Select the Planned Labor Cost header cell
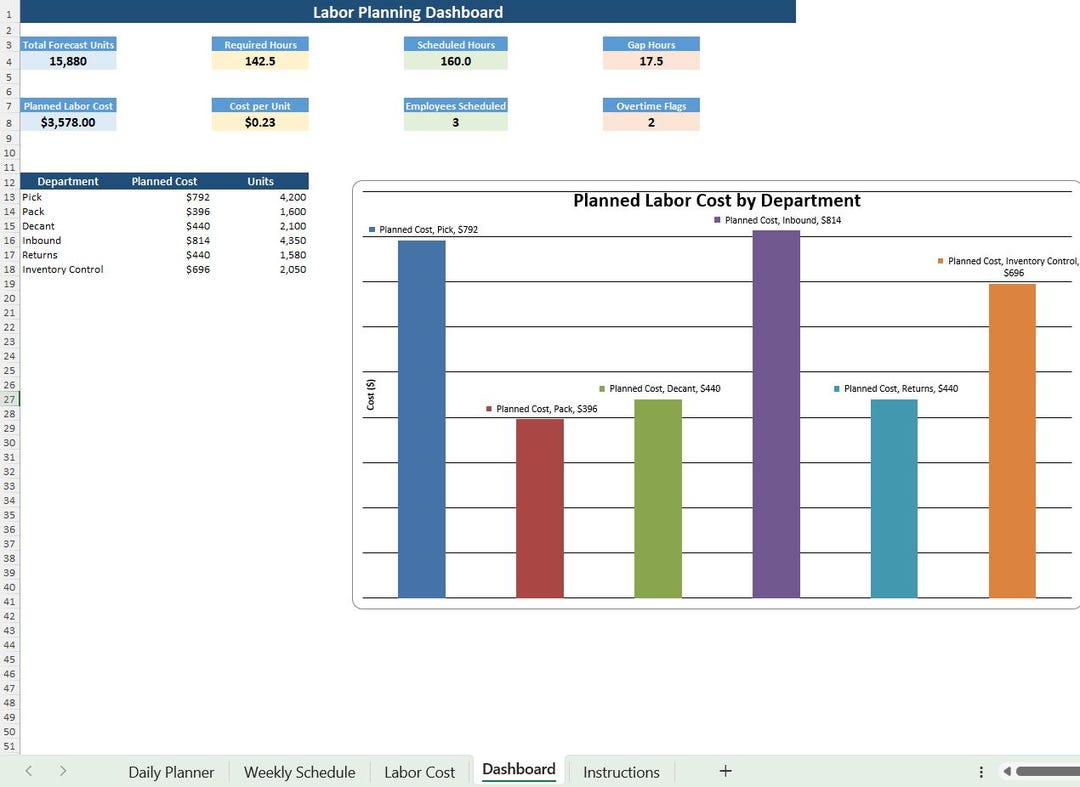1080x787 pixels. tap(68, 106)
